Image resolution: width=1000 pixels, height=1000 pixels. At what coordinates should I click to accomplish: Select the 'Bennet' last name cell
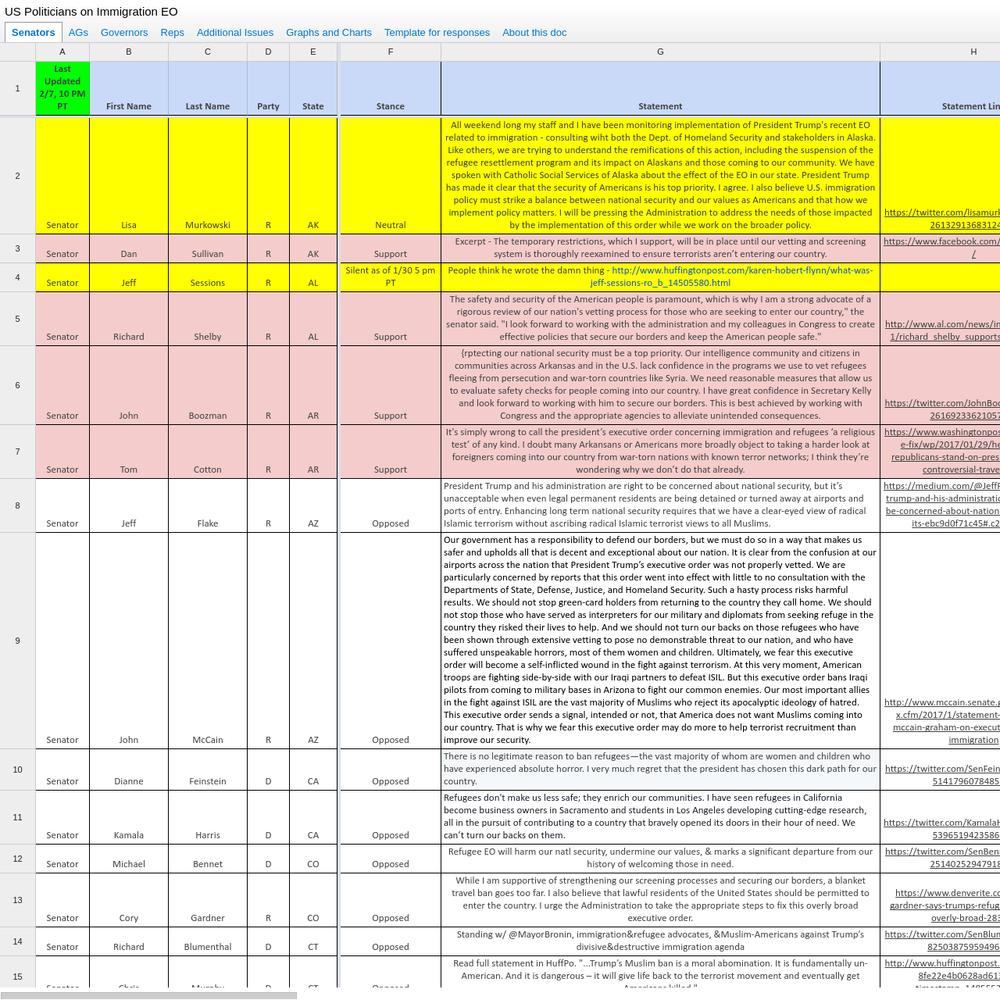(208, 858)
